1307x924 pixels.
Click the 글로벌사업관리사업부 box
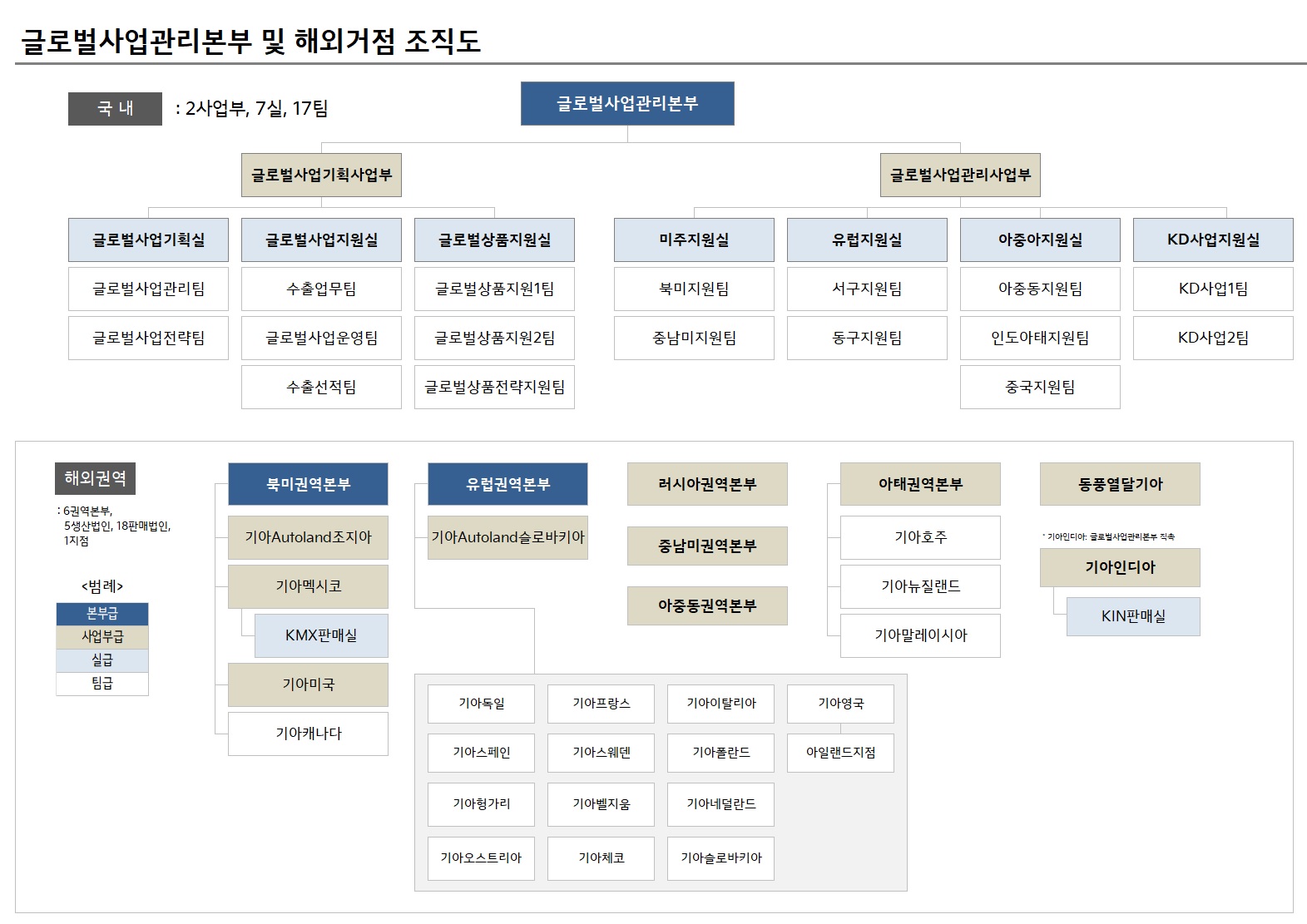coord(960,175)
